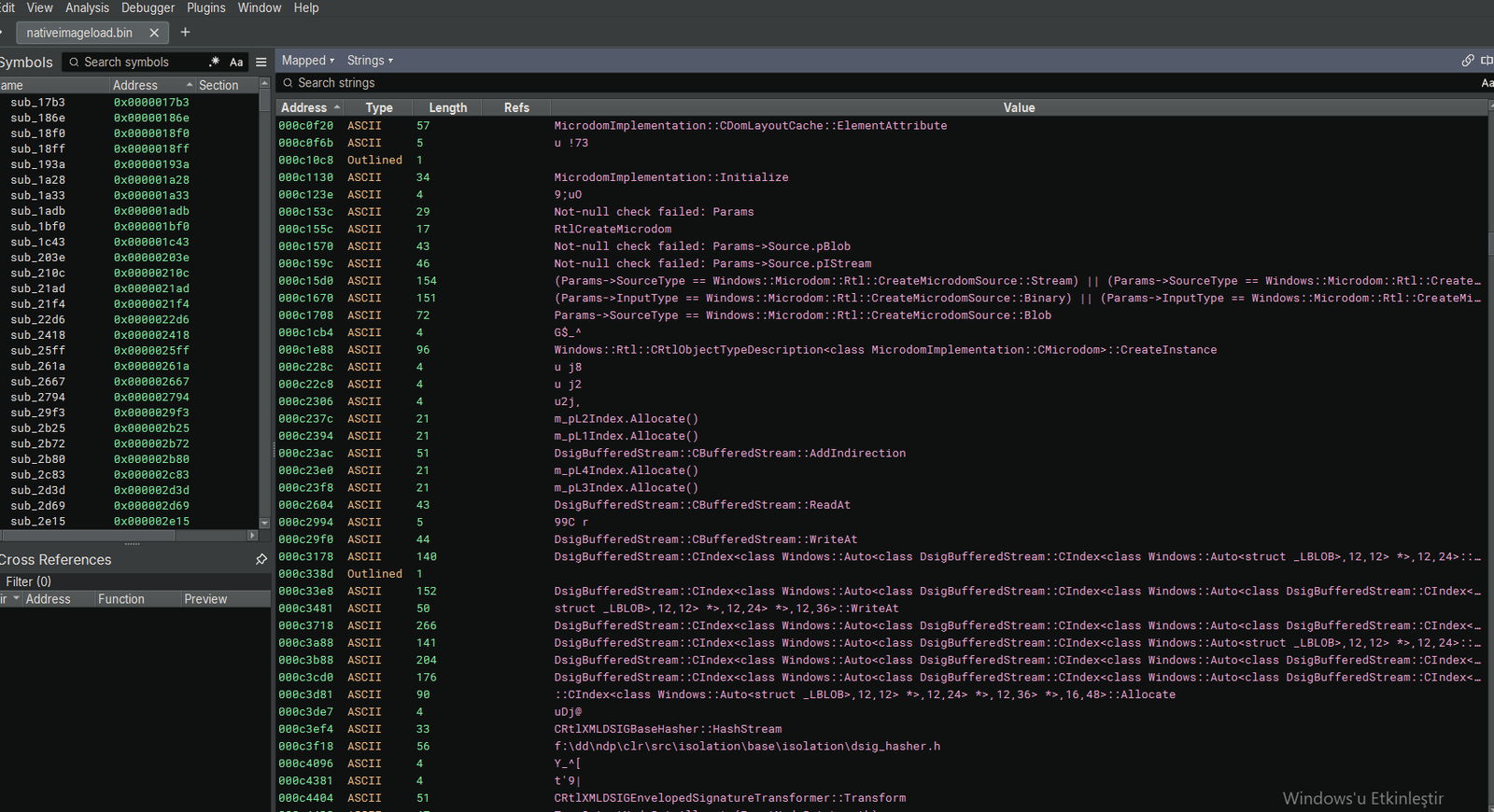Screen dimensions: 1494x812
Task: Click the Function column header in Cross References
Action: click(x=137, y=599)
